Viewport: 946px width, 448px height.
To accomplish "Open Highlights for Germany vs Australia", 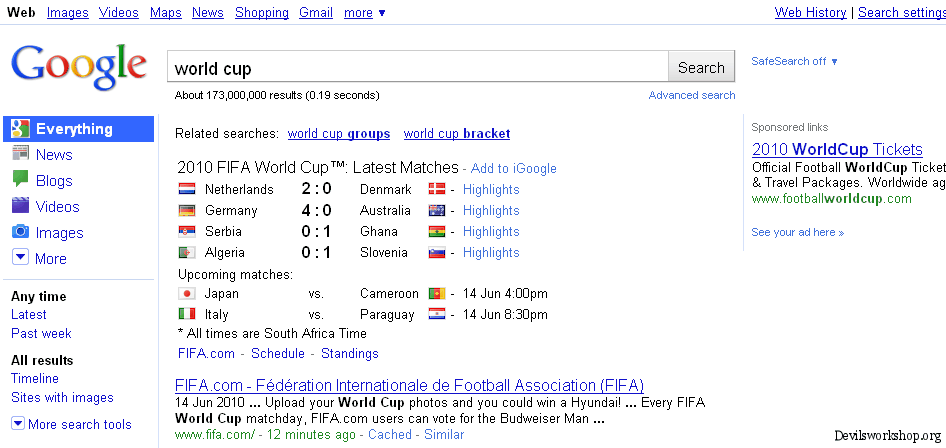I will pyautogui.click(x=491, y=210).
